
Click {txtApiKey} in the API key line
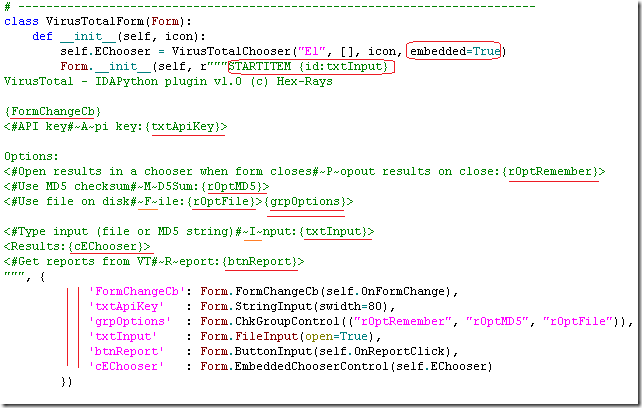coord(185,127)
